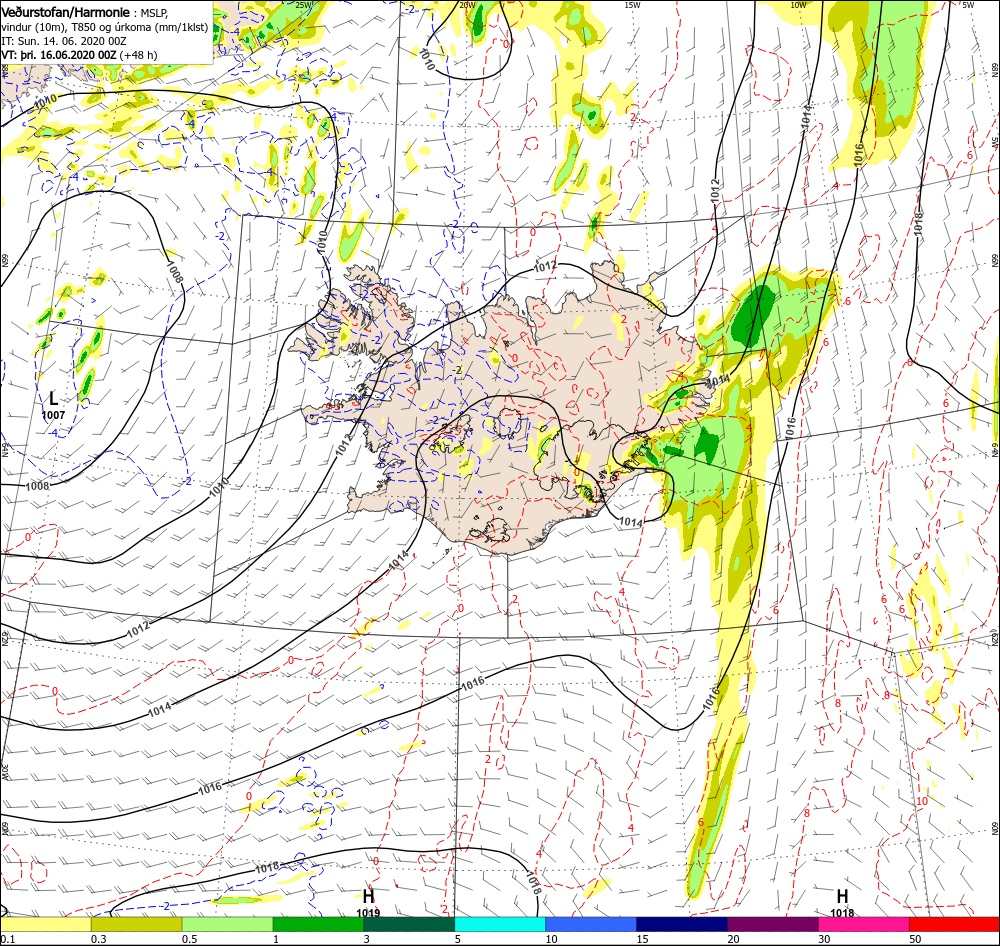Click the yellow 0.1 precipitation legend swatch

click(45, 924)
